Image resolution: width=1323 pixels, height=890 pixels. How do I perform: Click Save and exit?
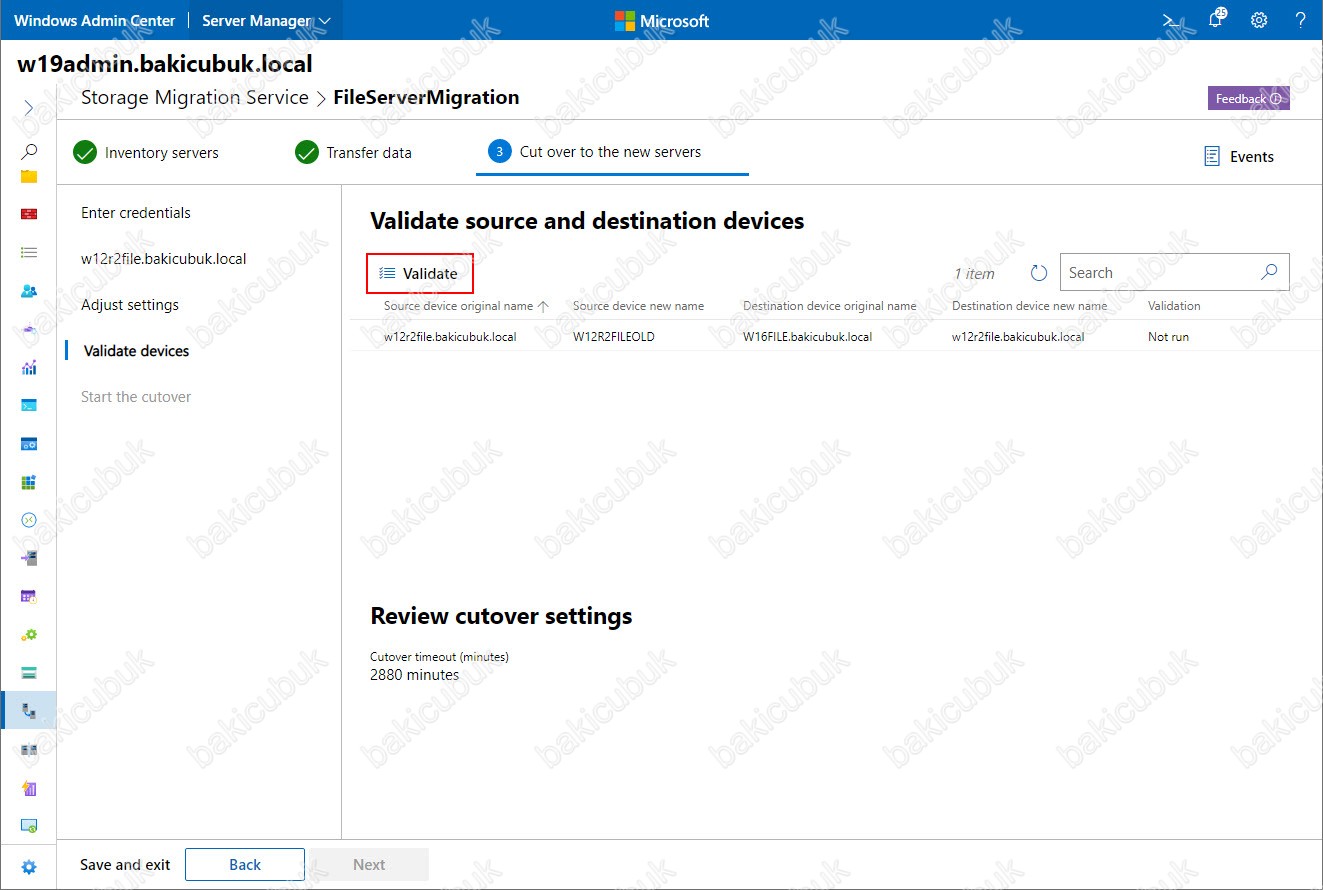125,865
